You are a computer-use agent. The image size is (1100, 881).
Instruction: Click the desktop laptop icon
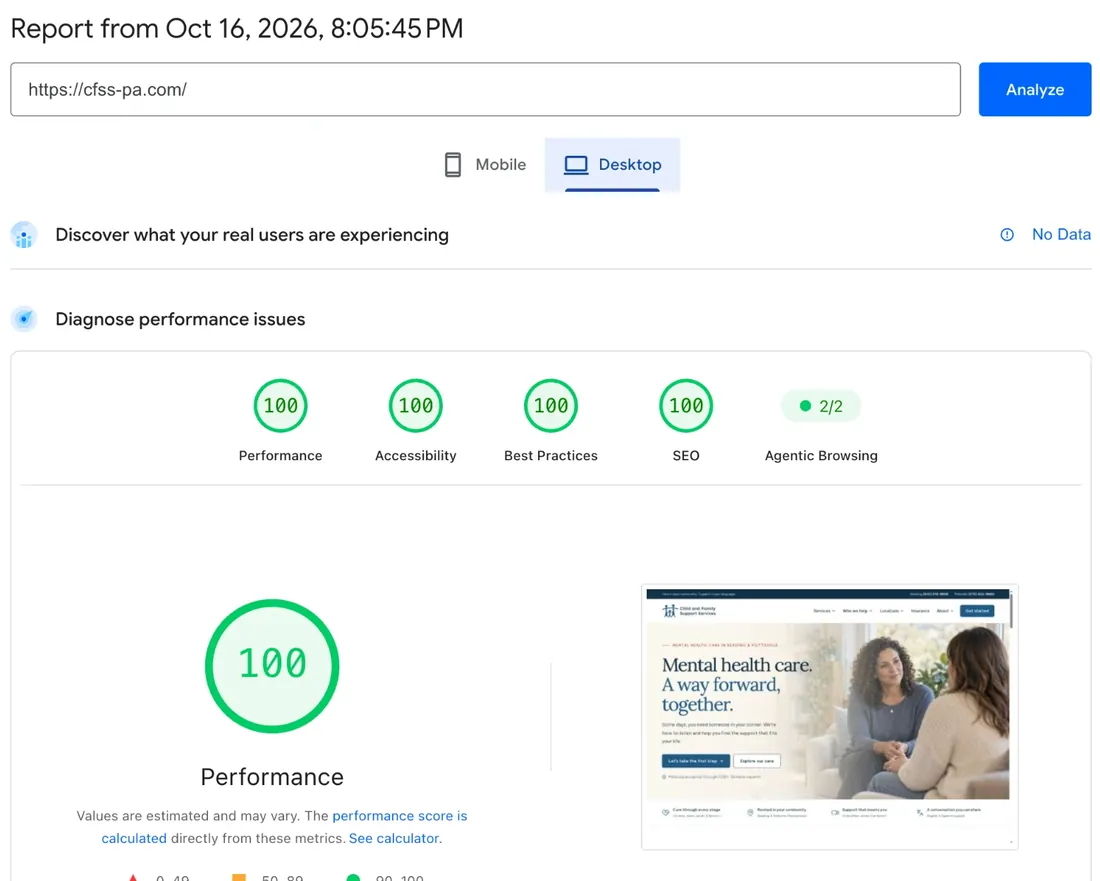[x=576, y=165]
